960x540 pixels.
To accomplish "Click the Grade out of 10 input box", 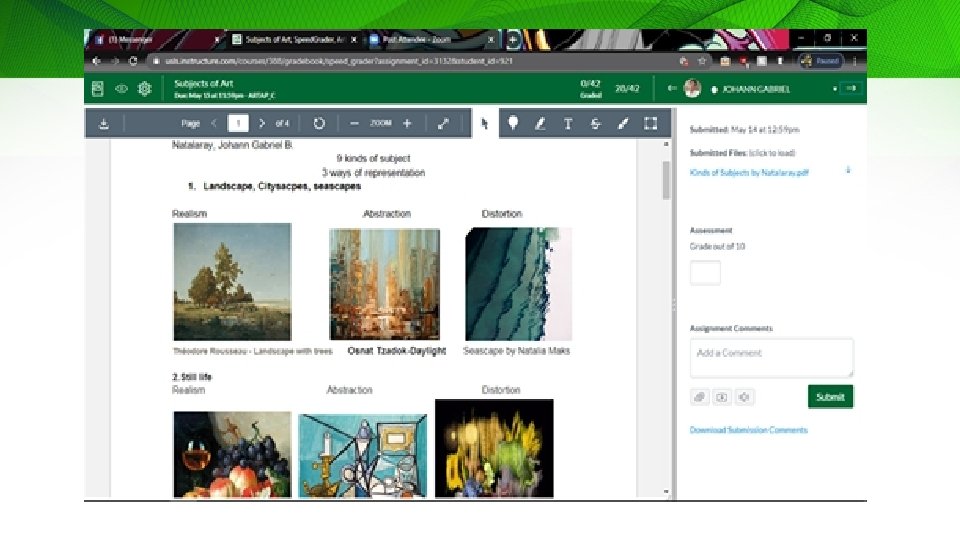I will (705, 272).
